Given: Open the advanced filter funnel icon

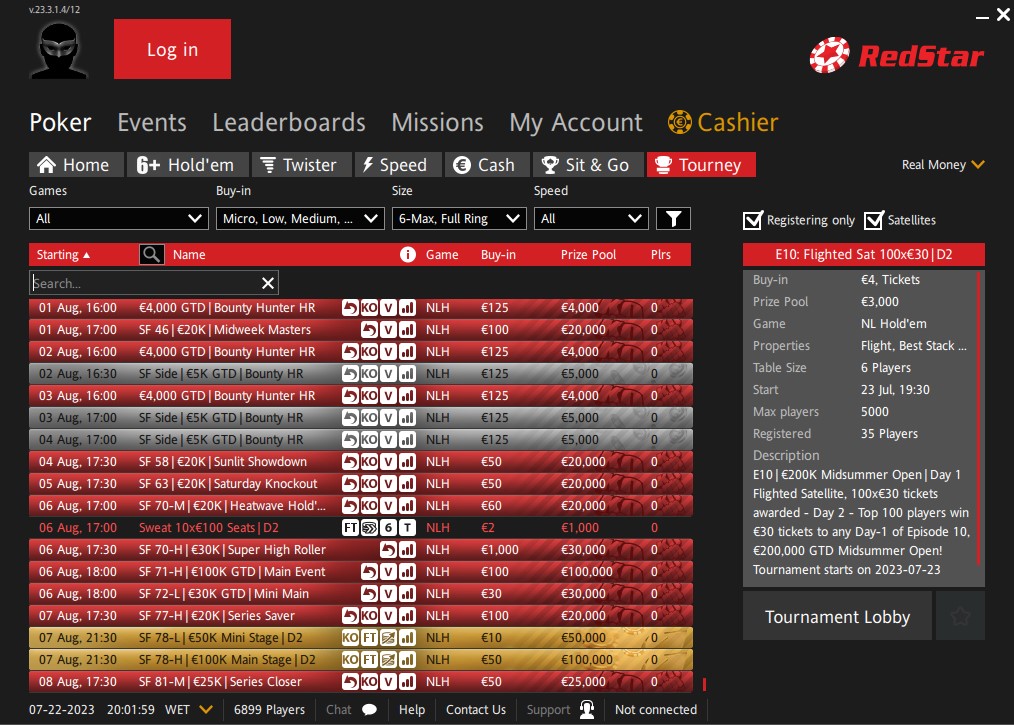Looking at the screenshot, I should click(x=673, y=219).
